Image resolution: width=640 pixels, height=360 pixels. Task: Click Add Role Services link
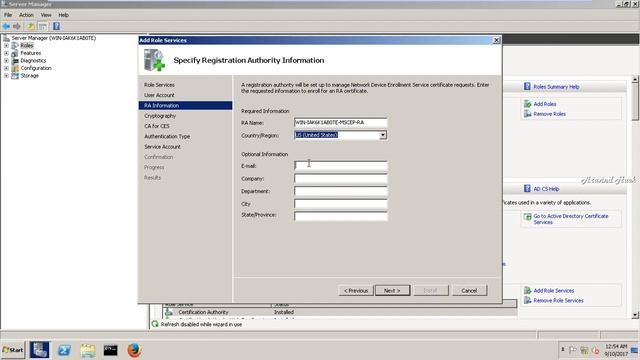coord(553,291)
